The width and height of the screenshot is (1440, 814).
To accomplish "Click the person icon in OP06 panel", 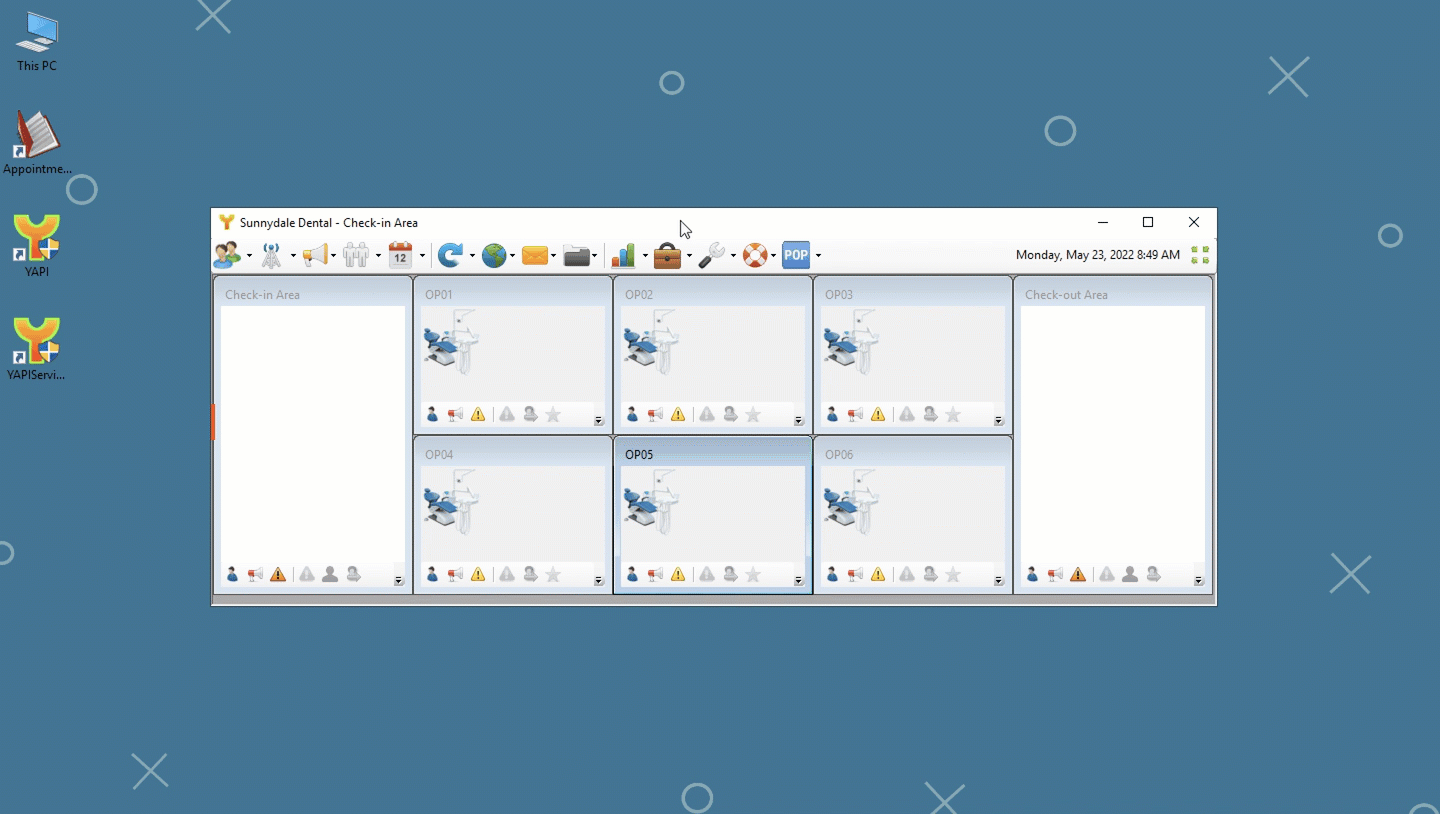I will [832, 574].
